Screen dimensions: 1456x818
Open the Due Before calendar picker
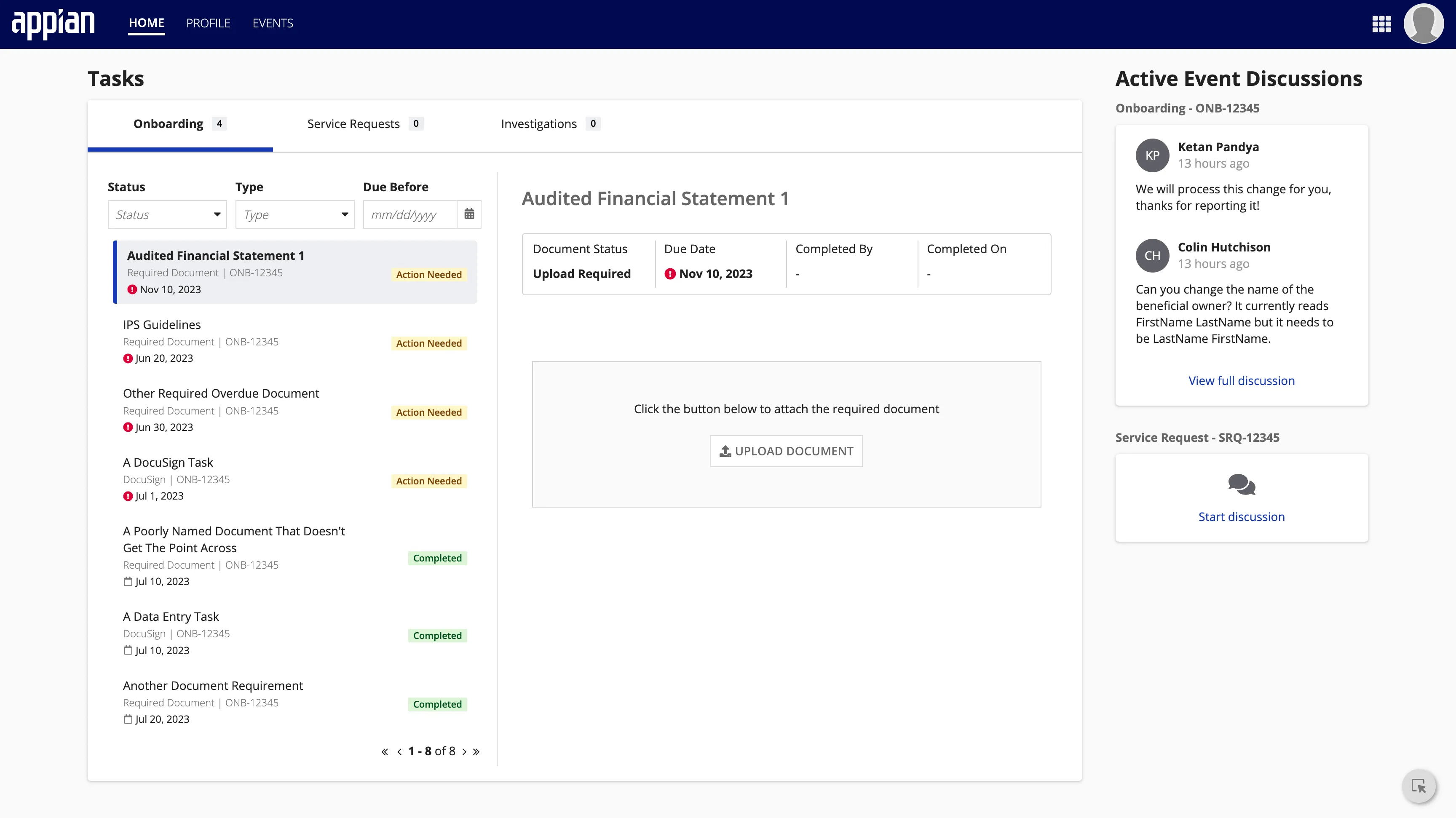click(469, 214)
